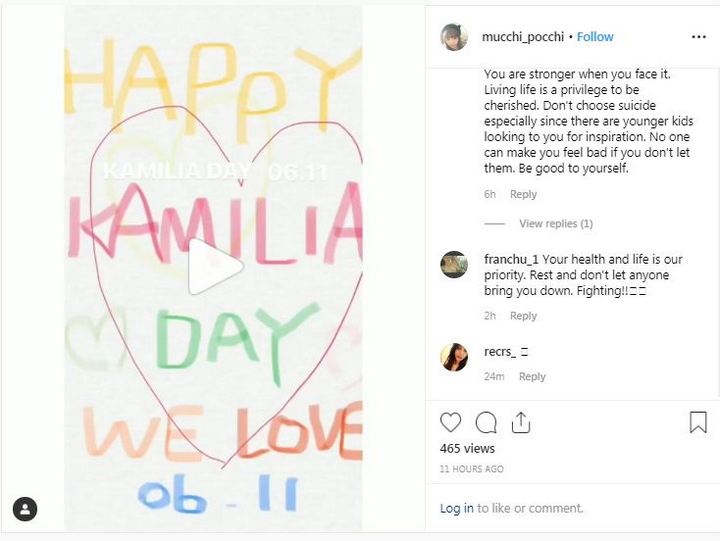Click the Log in link
Screen dimensions: 720x541
(456, 508)
